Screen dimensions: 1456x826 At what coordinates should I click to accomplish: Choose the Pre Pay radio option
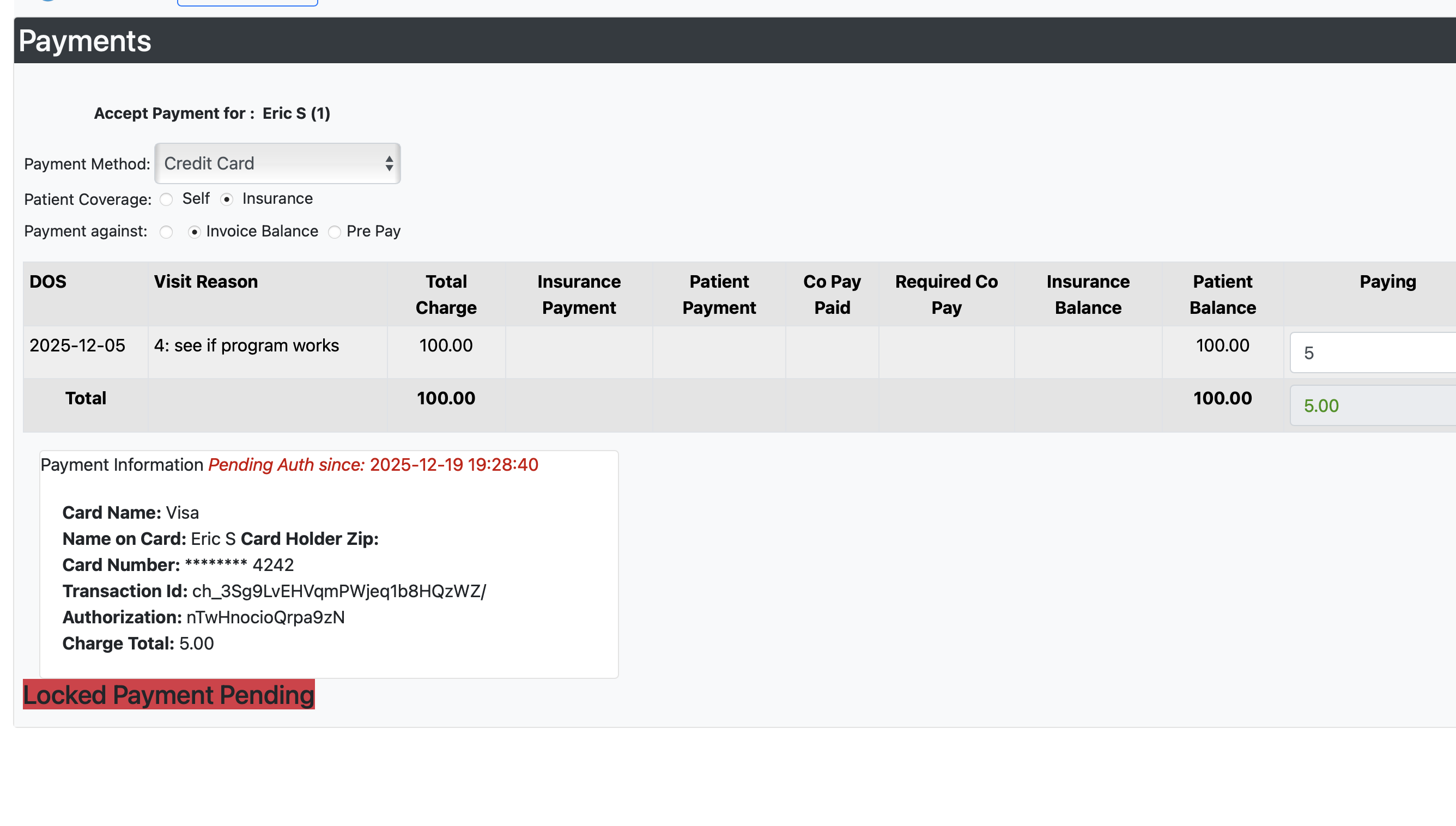[335, 232]
